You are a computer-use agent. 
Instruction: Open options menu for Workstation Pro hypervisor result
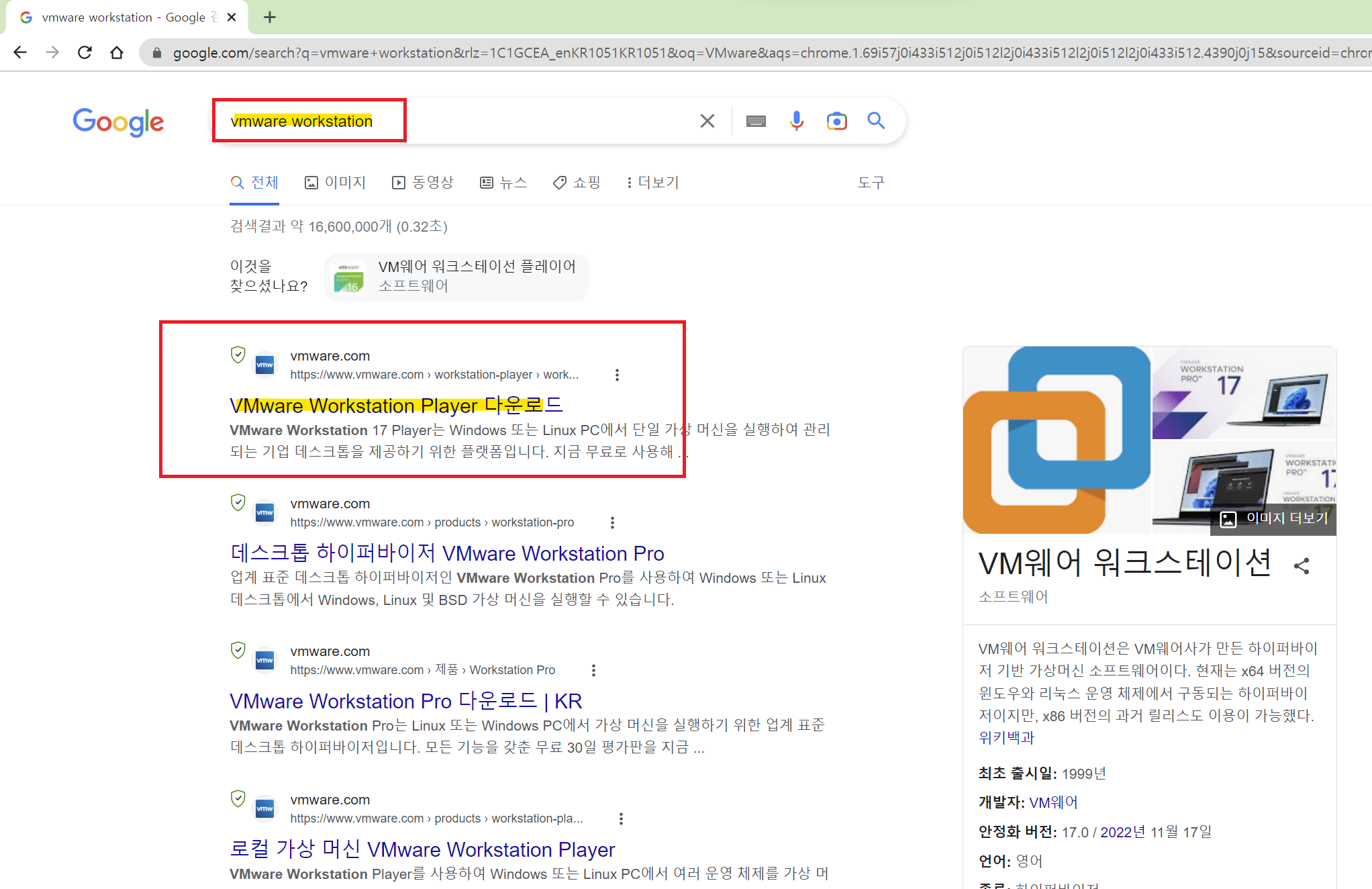point(611,522)
